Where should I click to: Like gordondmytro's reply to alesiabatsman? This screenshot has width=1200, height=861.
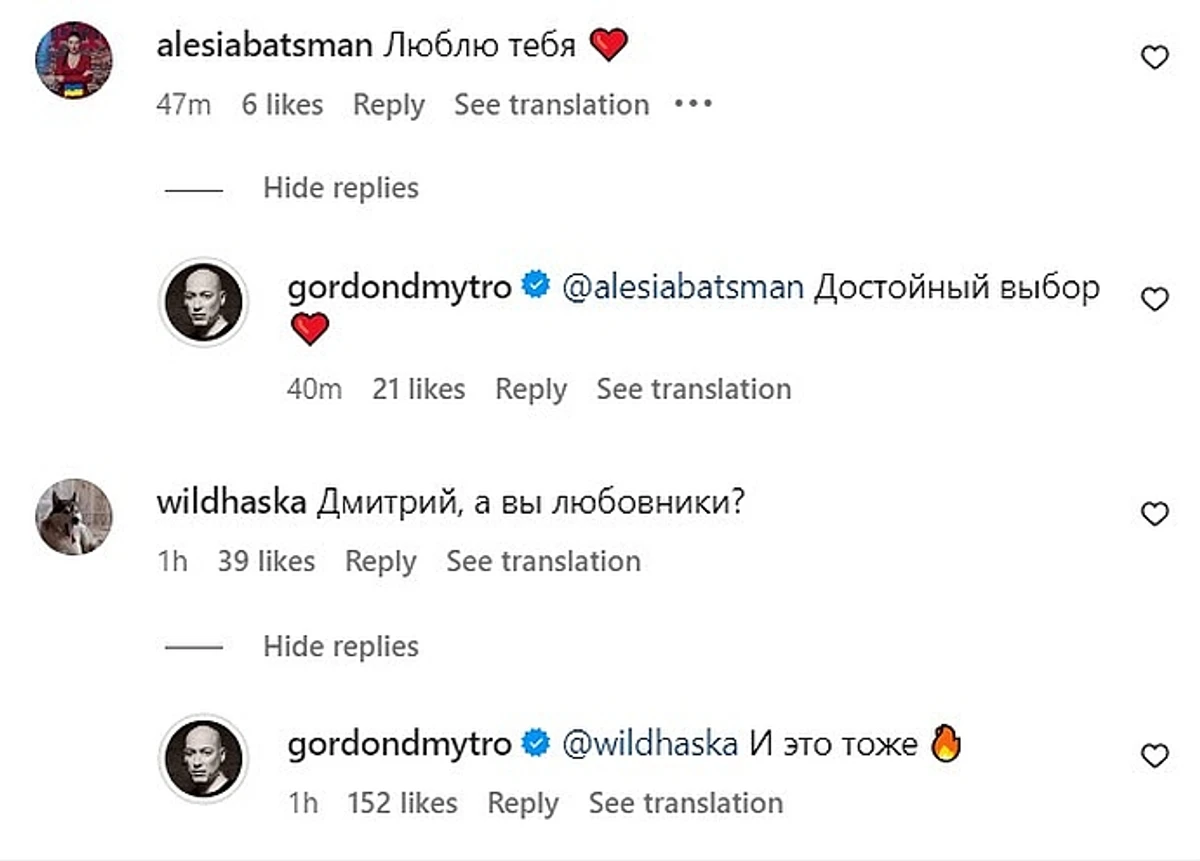(x=1155, y=299)
